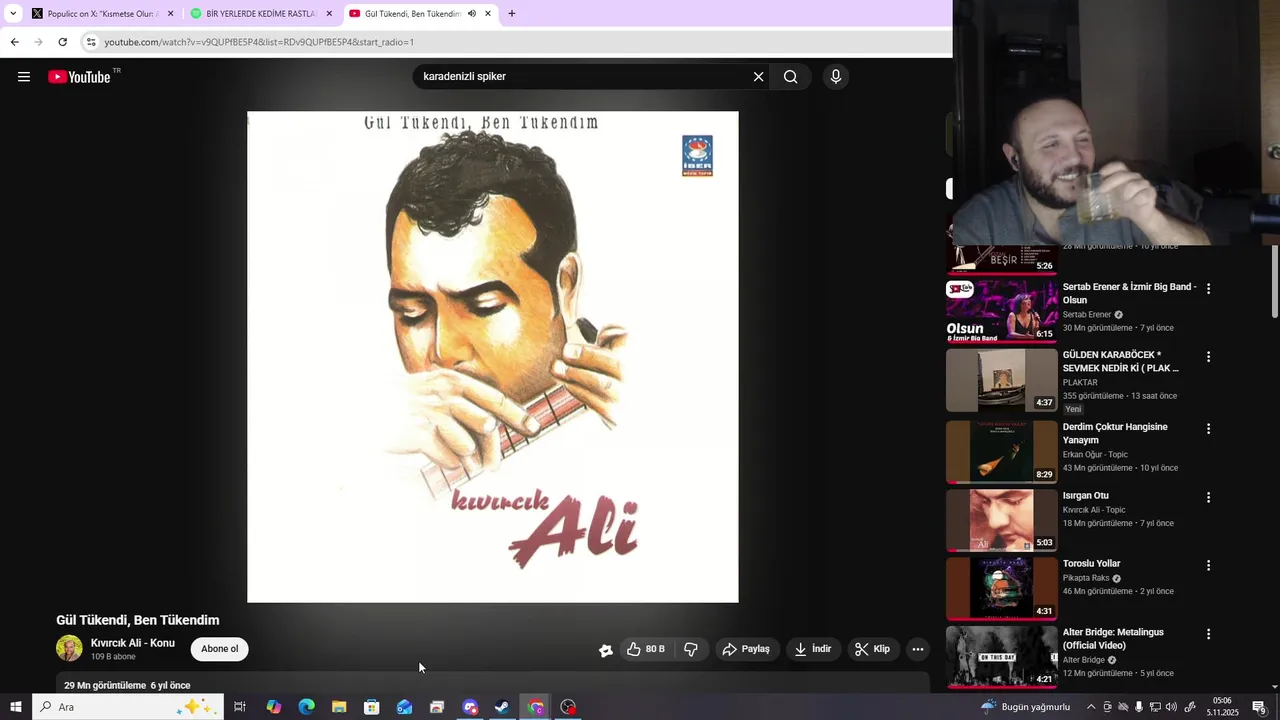Open the Bugün yağmurlu weather widget
Screen dimensions: 1280x720
(x=1025, y=707)
